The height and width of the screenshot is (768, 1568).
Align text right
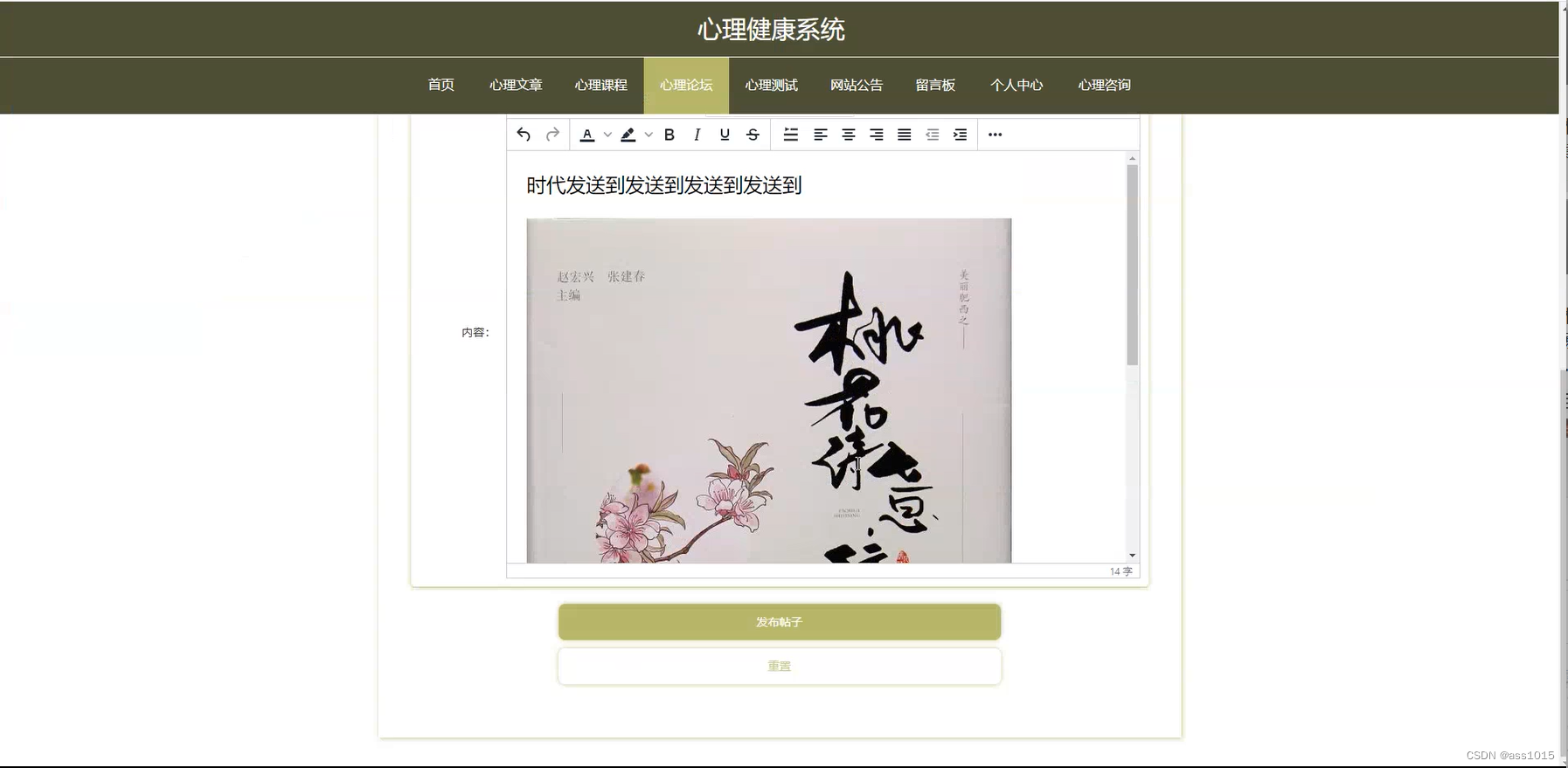[x=877, y=135]
